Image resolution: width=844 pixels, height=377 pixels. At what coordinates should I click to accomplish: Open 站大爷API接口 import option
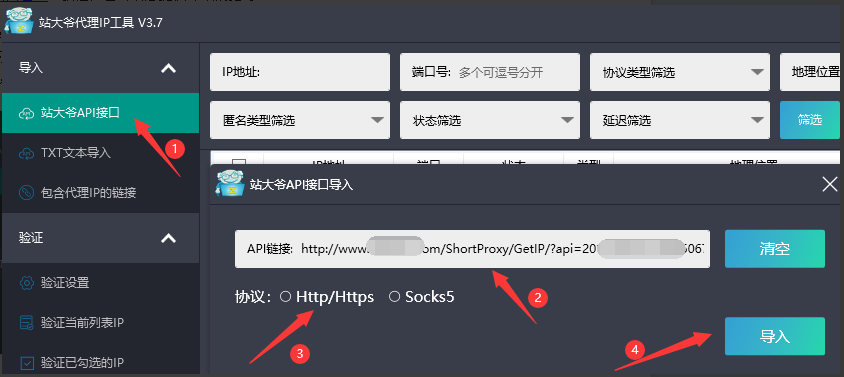click(x=100, y=113)
